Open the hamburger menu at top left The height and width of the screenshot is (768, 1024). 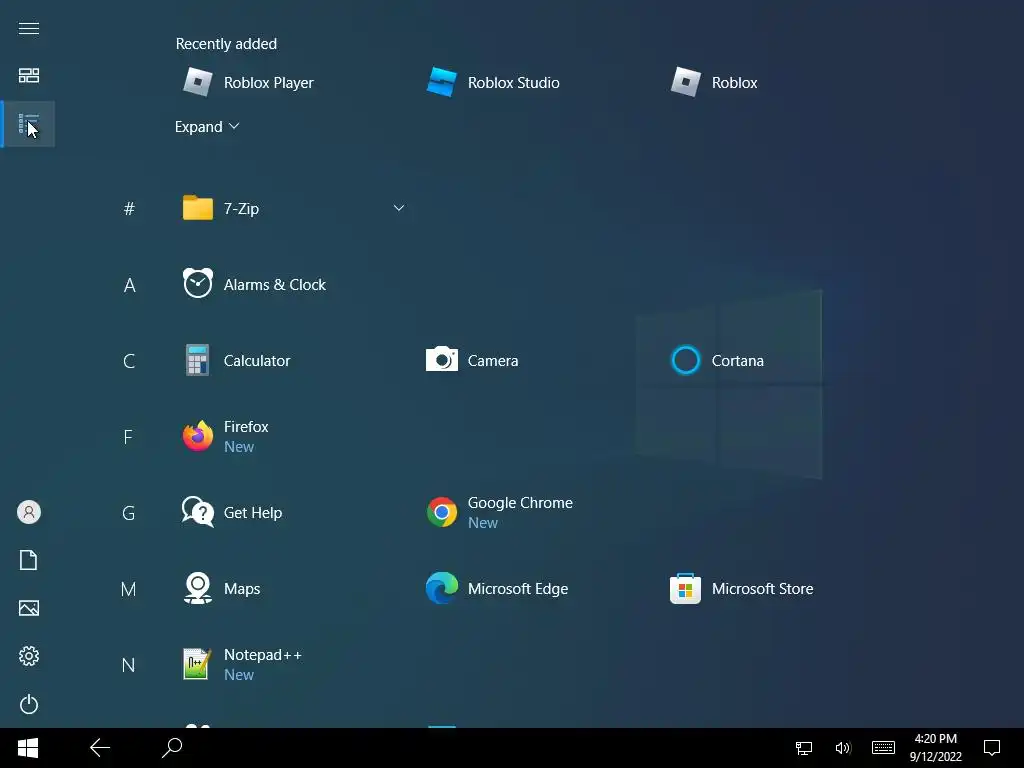29,28
